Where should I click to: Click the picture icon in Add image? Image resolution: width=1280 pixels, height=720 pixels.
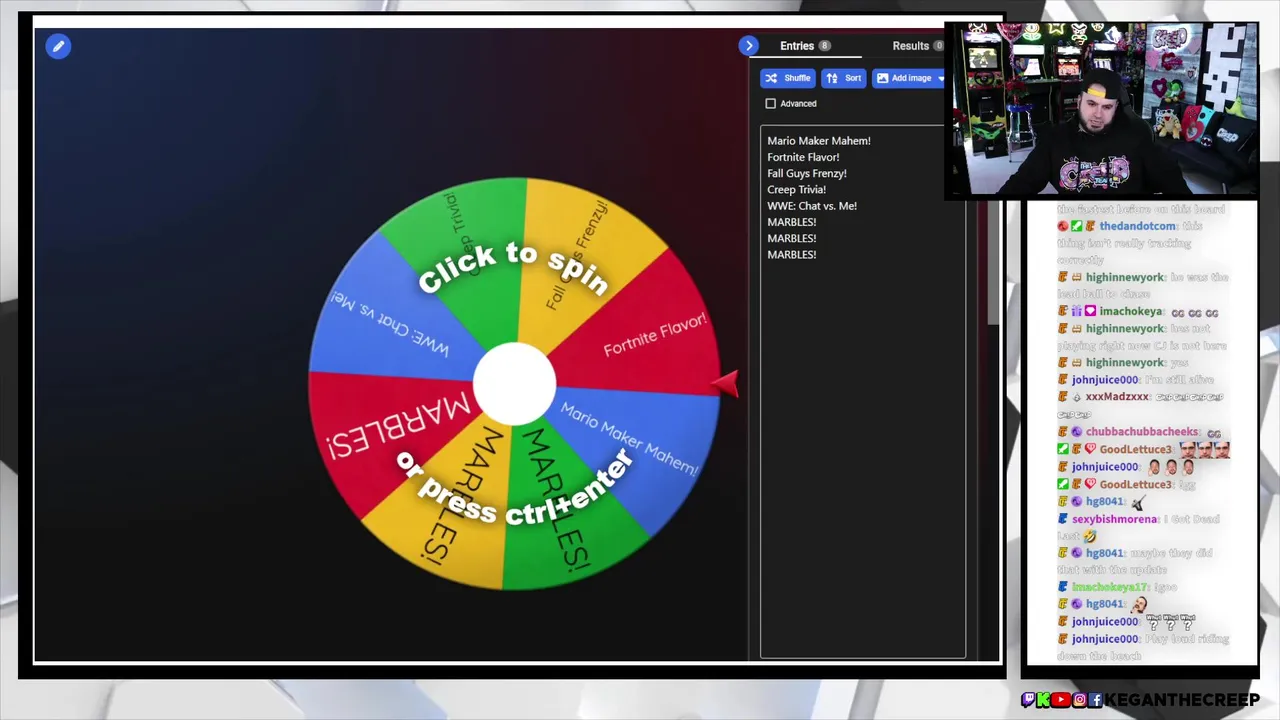coord(882,78)
